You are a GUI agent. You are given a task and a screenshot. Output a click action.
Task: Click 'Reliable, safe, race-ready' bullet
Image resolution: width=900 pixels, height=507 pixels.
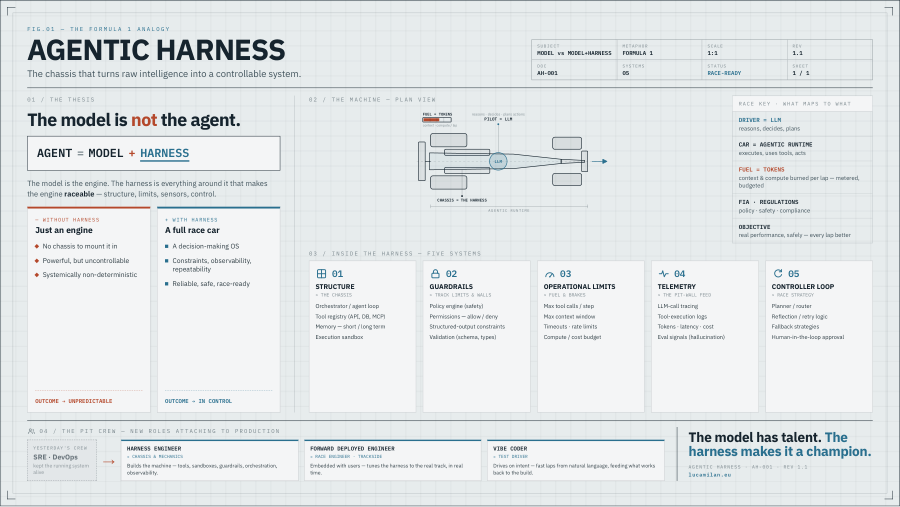[x=211, y=284]
